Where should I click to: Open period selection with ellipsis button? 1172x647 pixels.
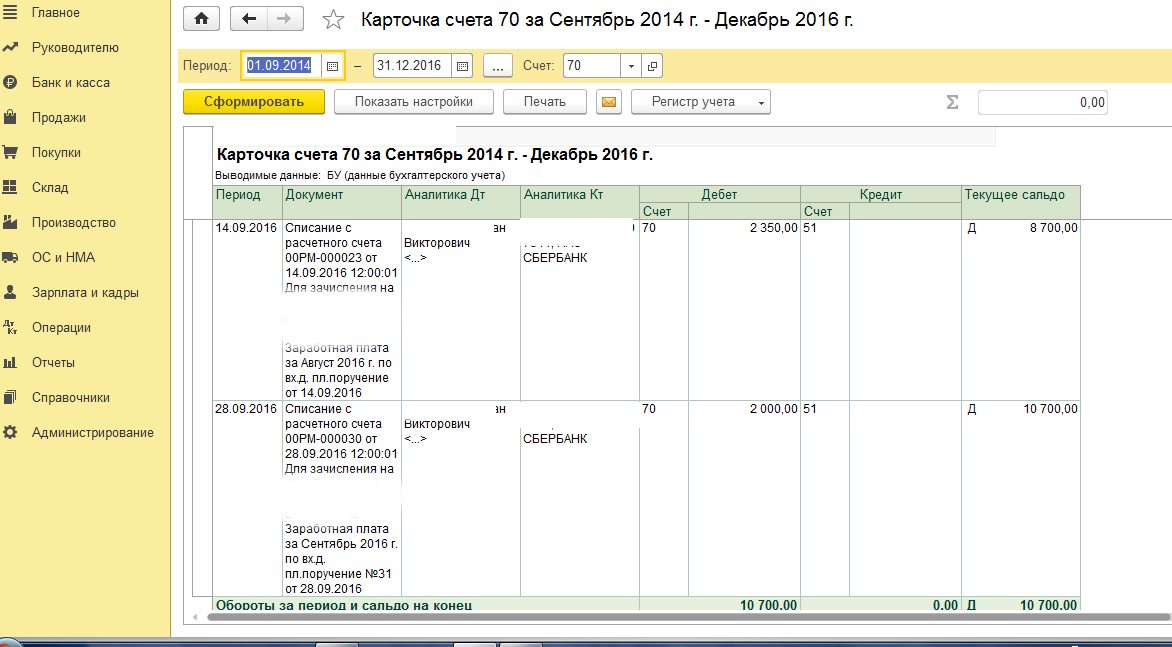(497, 66)
